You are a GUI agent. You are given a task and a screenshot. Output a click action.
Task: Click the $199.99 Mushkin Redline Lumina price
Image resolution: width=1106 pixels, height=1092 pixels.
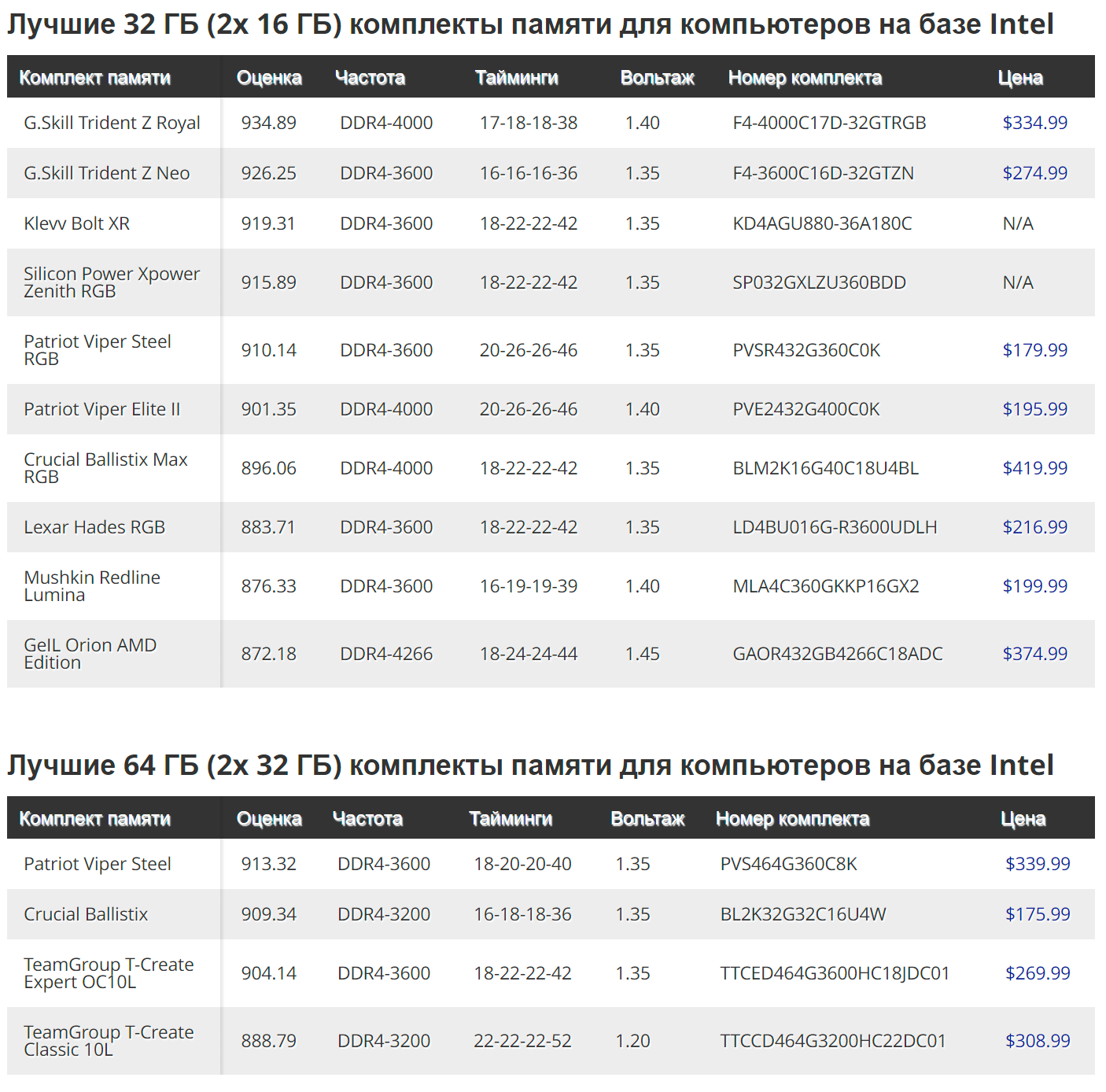click(x=1034, y=586)
